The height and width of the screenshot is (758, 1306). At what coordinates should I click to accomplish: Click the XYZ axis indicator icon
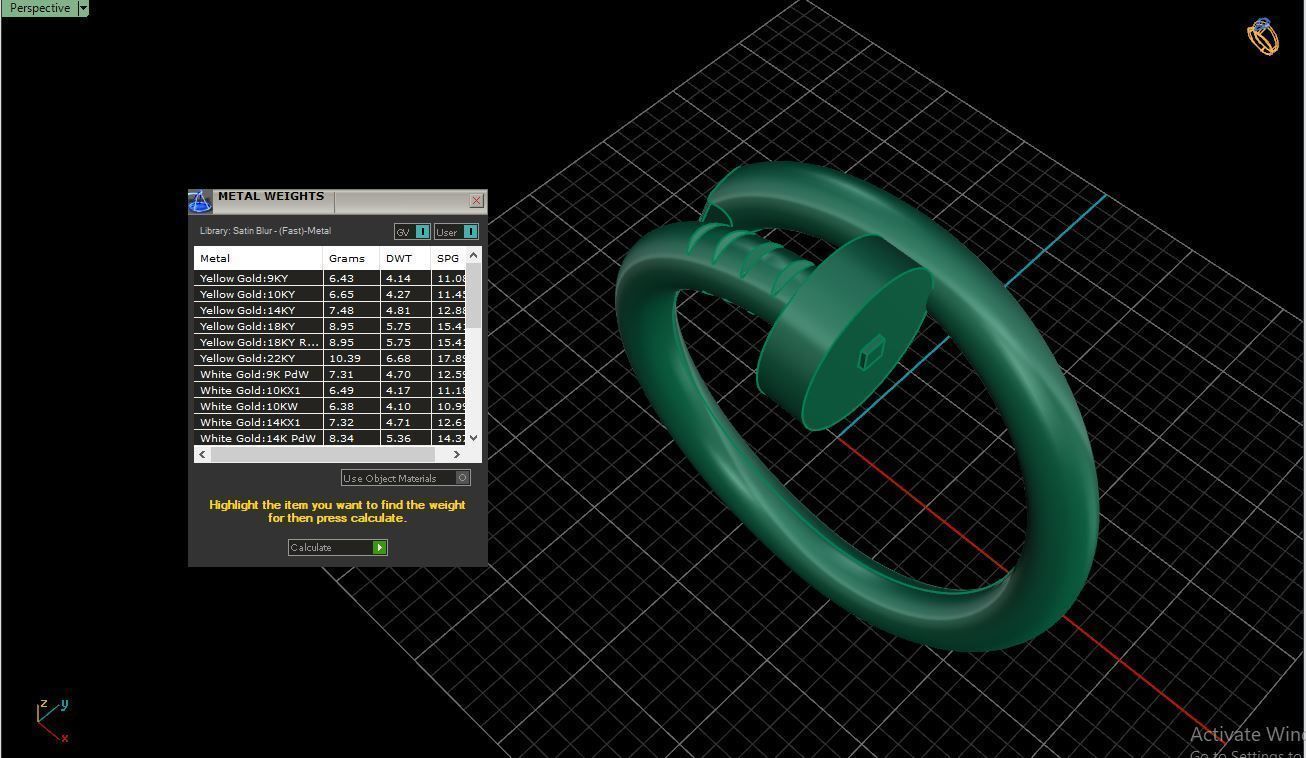tap(52, 721)
